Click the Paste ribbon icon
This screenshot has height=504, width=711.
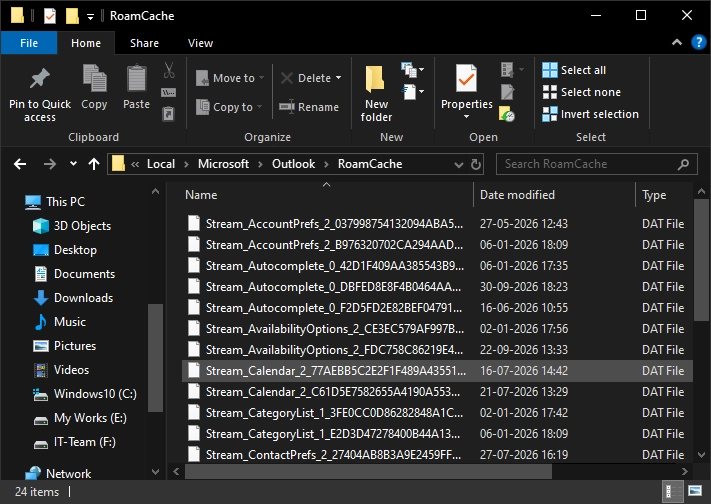click(136, 78)
